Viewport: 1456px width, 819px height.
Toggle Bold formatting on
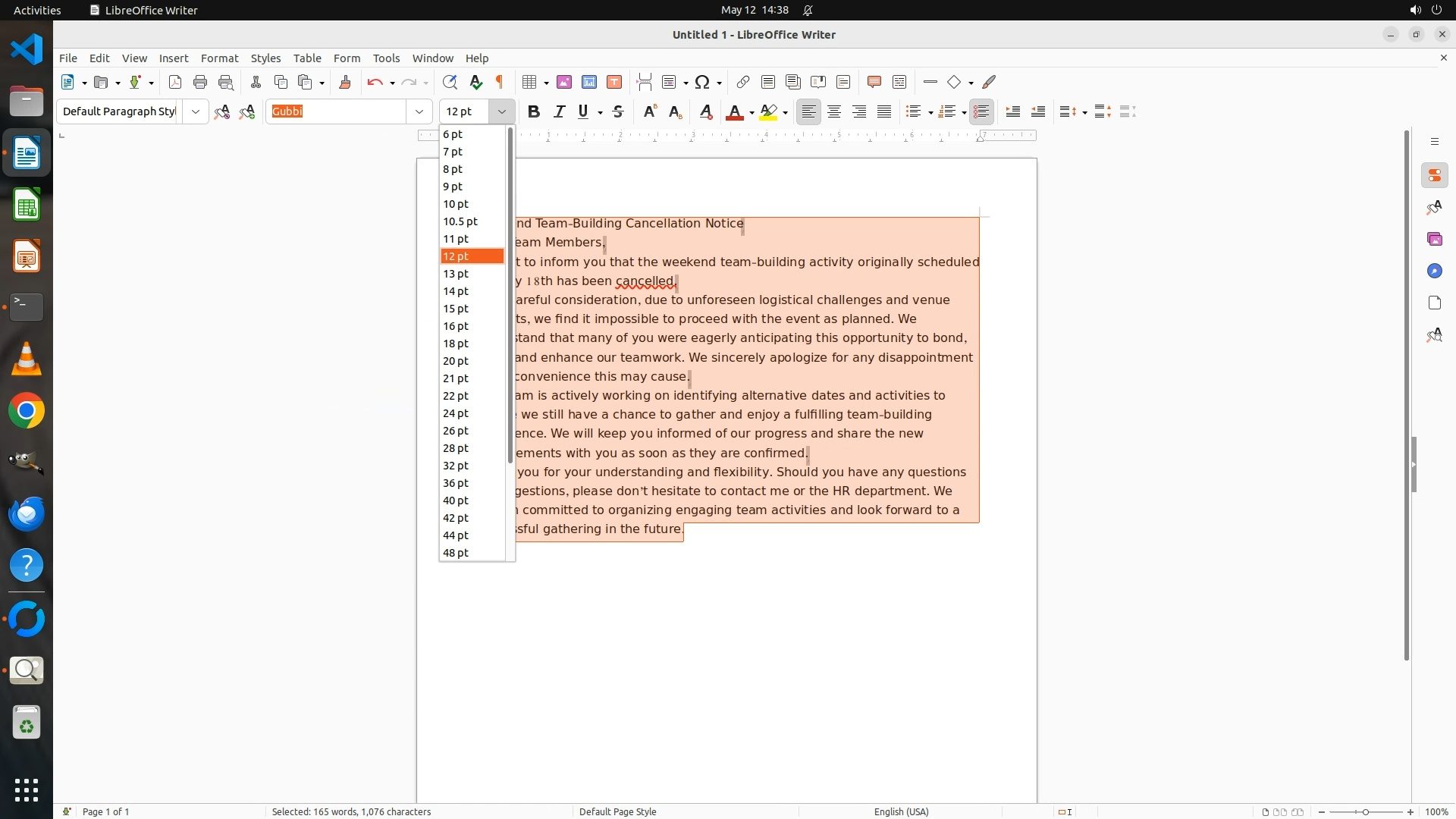point(534,111)
